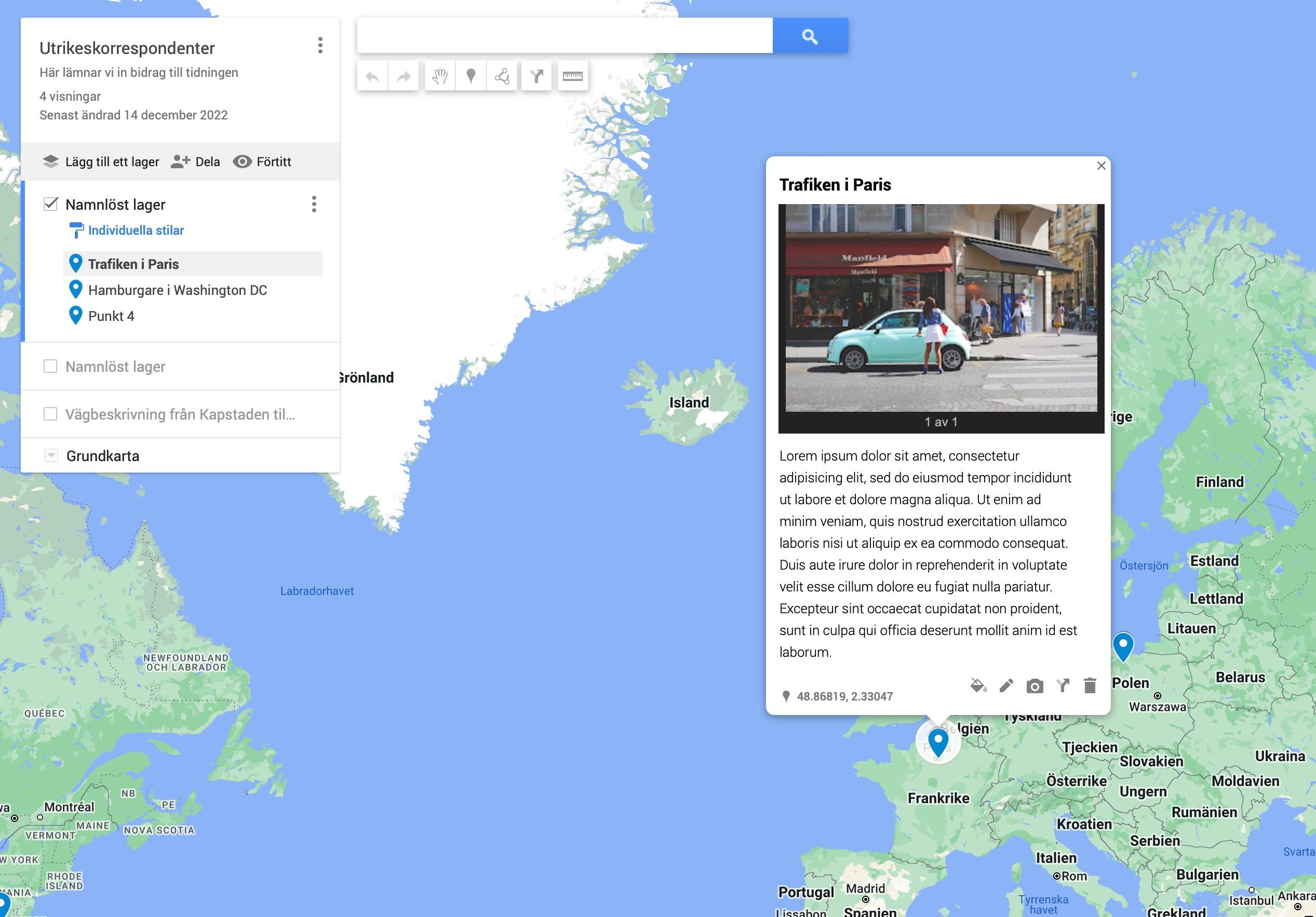1316x917 pixels.
Task: Enable the second Namnlöst lager checkbox
Action: click(51, 366)
